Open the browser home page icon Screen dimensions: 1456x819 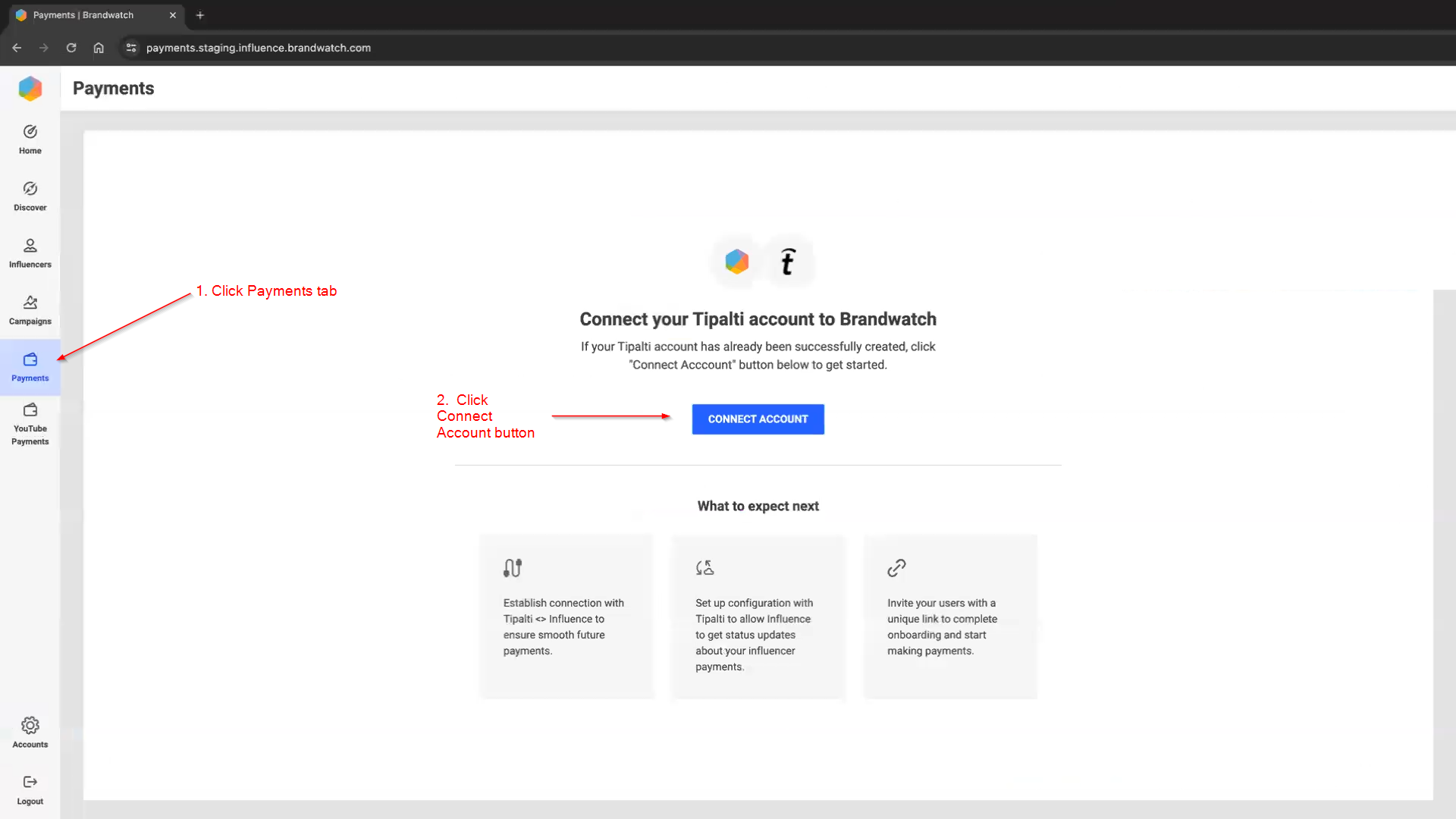pyautogui.click(x=99, y=48)
